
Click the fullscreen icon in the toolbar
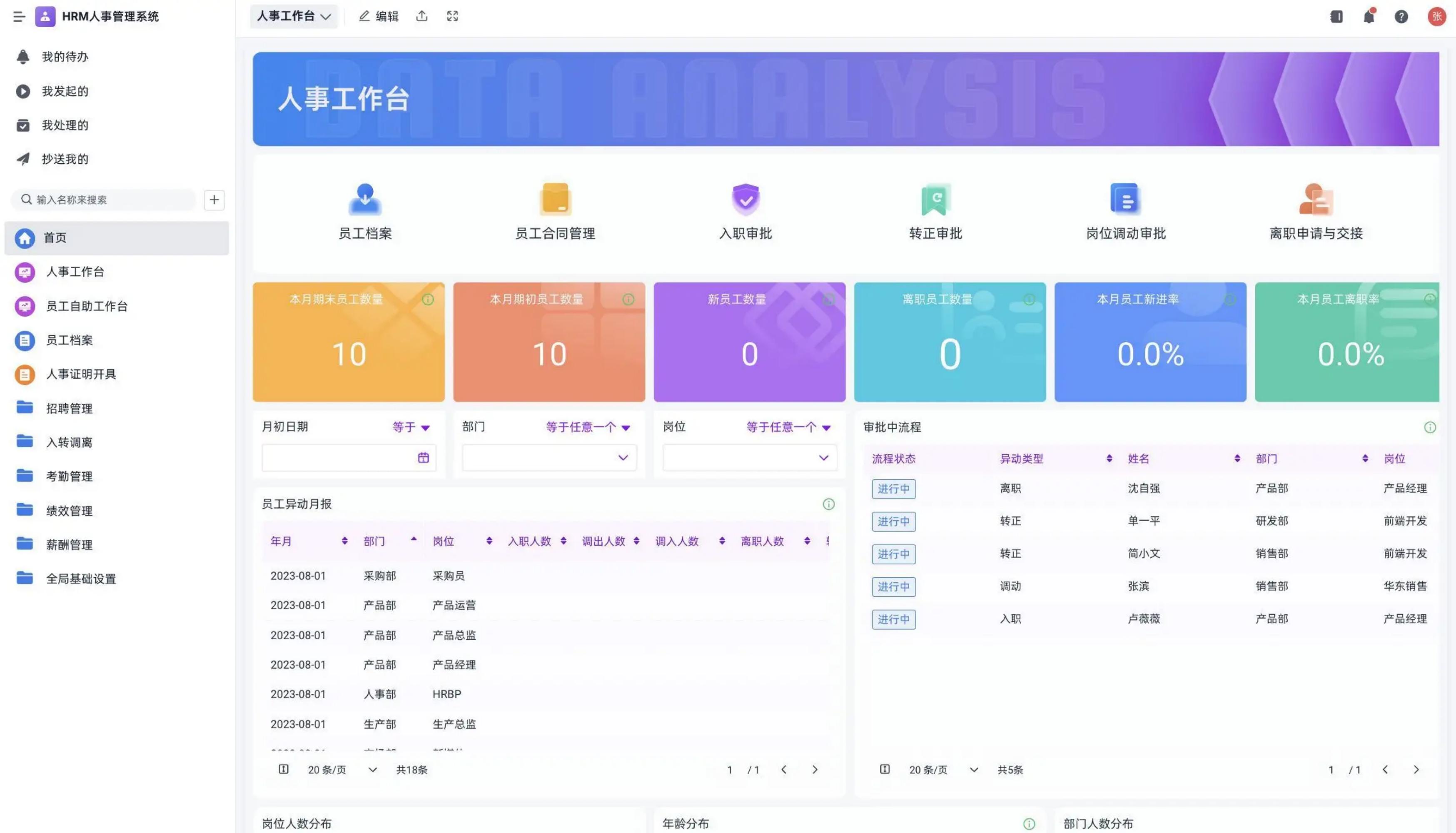pyautogui.click(x=452, y=16)
